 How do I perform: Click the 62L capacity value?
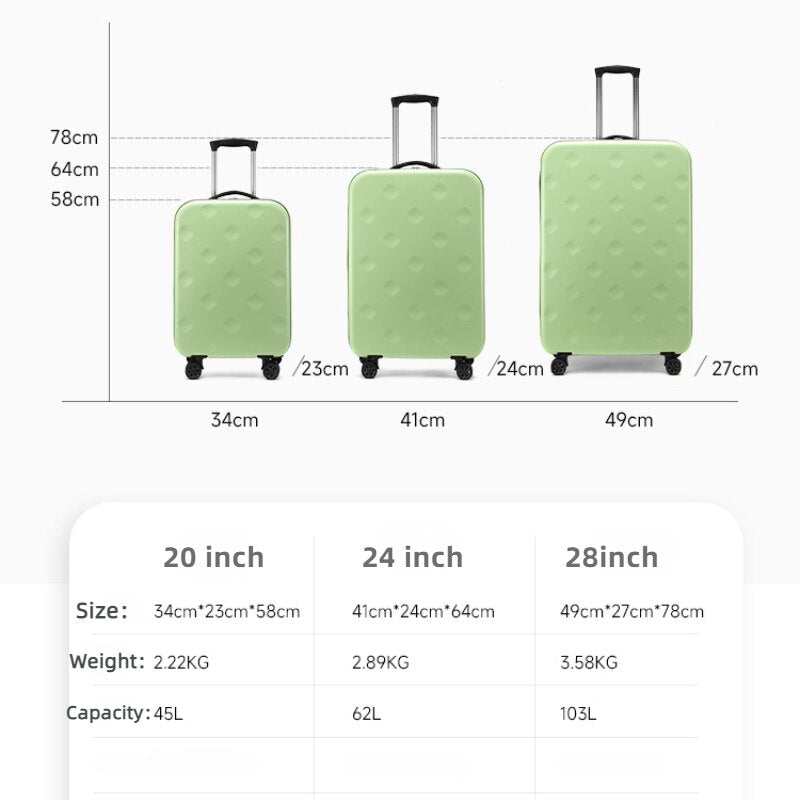coord(367,714)
